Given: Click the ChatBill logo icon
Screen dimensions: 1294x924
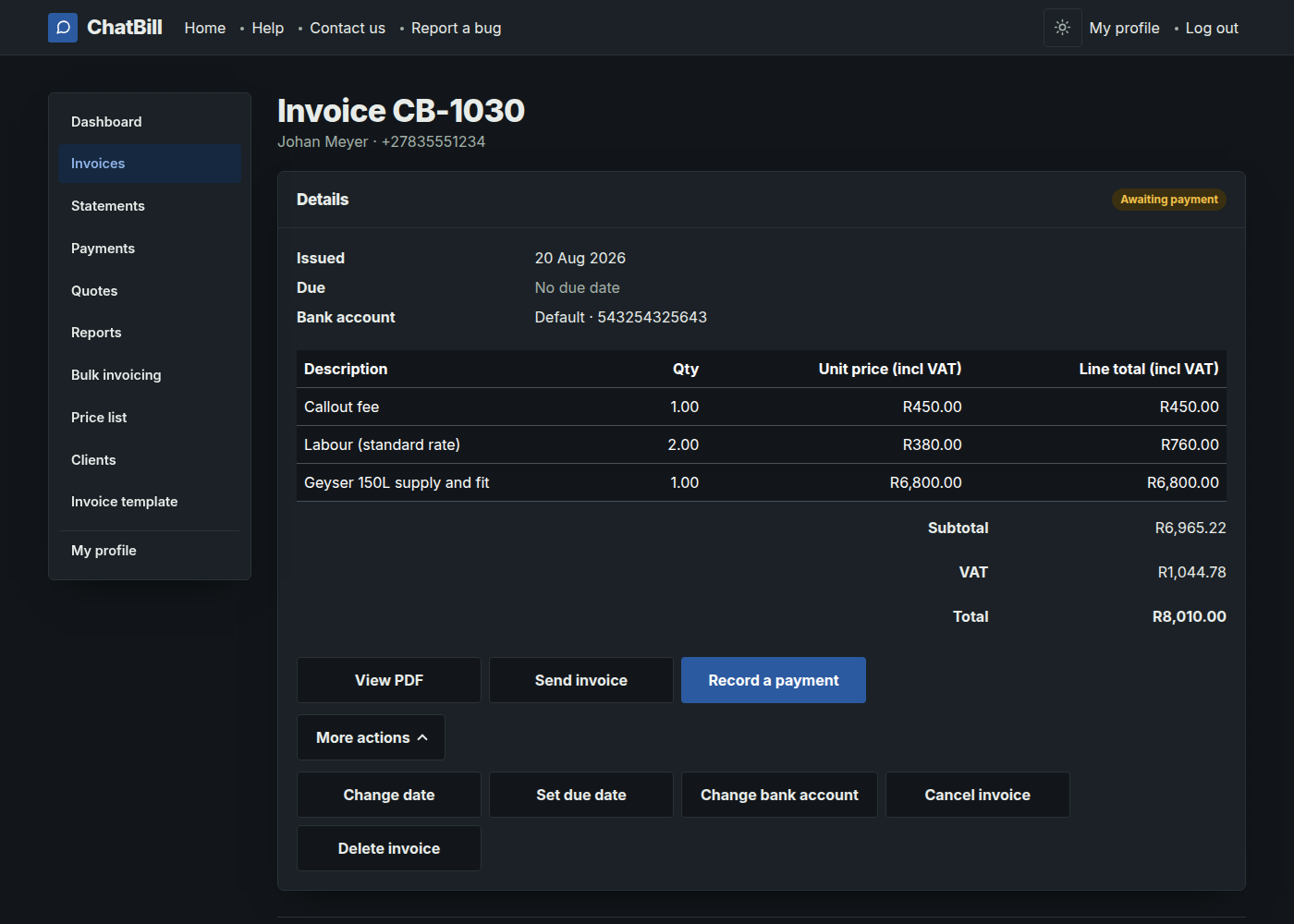Looking at the screenshot, I should (x=63, y=28).
